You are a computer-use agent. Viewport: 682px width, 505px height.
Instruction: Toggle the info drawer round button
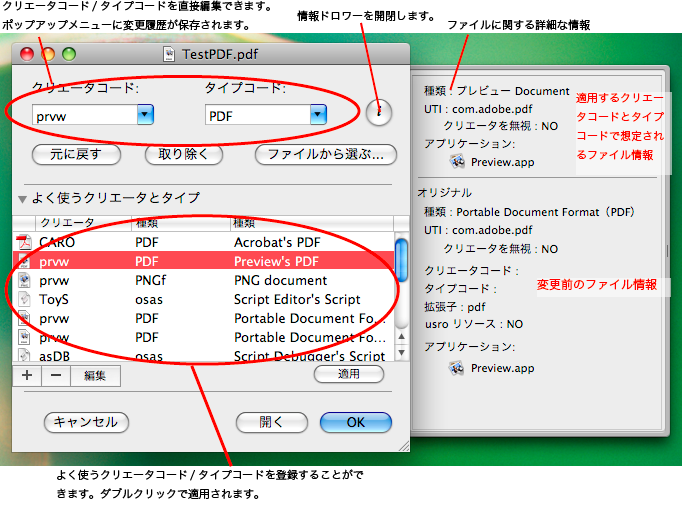click(x=379, y=112)
